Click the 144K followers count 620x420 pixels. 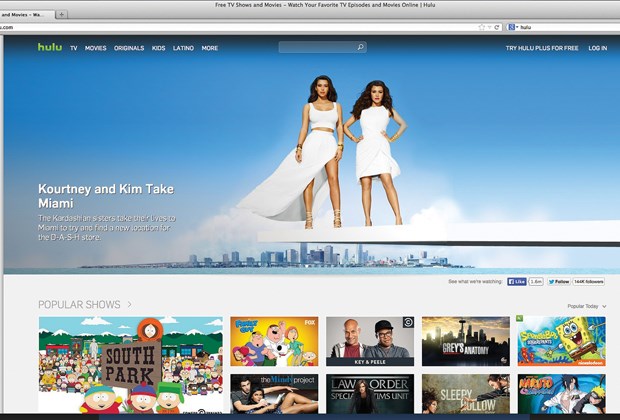click(589, 282)
